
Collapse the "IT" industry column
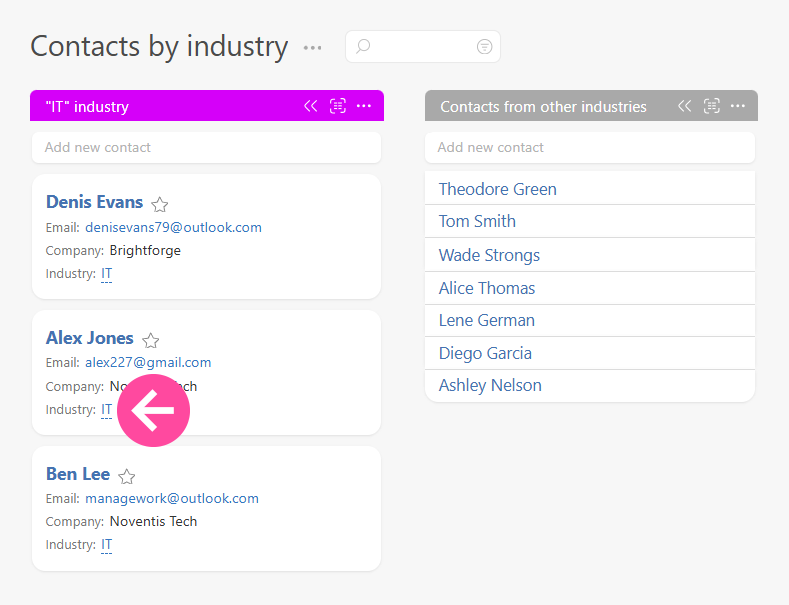311,106
